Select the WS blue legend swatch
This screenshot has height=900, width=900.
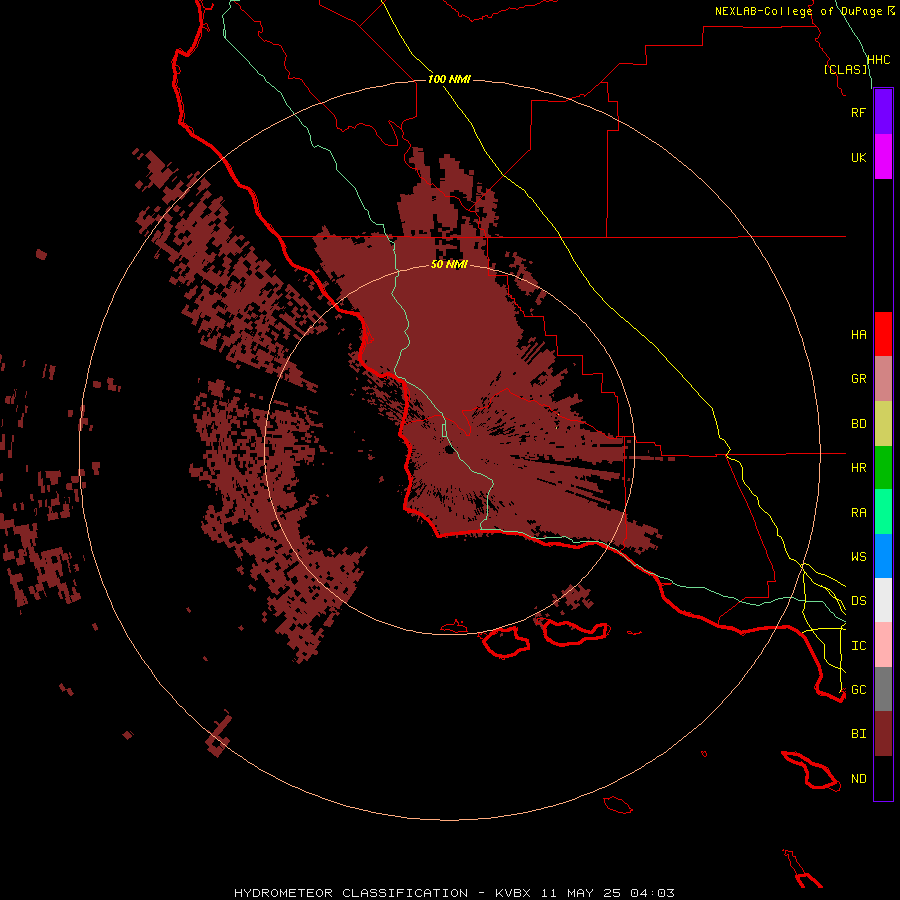(x=883, y=556)
